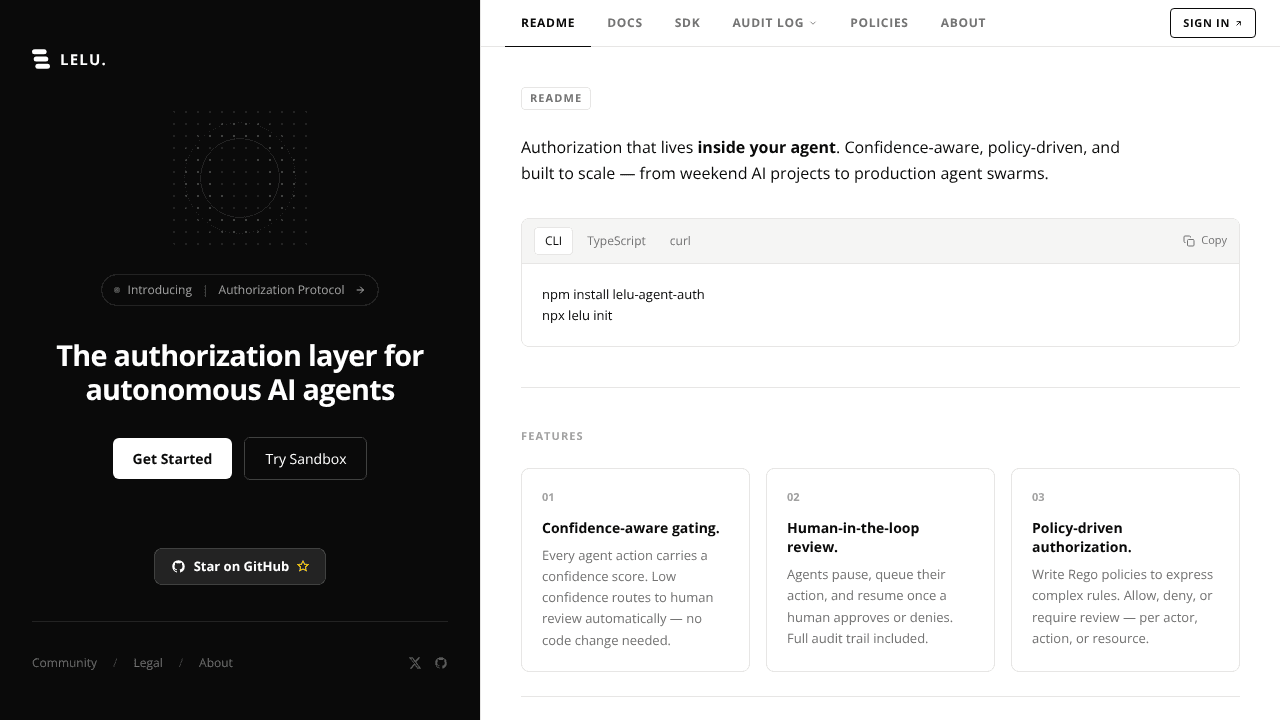
Task: Click the 'npm install lelu-agent-auth' line
Action: tap(623, 295)
